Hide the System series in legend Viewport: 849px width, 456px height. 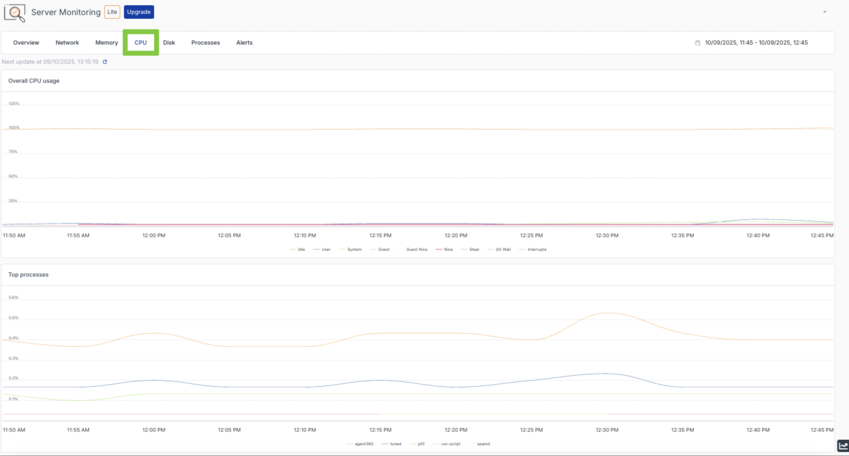point(351,249)
